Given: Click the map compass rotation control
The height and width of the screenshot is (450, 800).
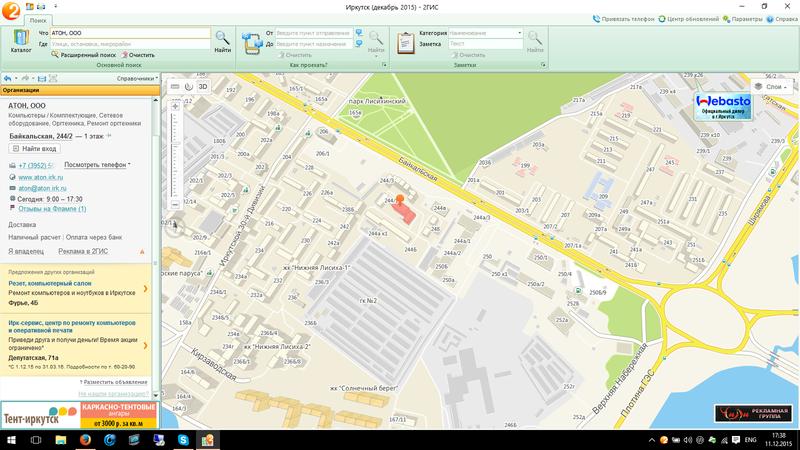Looking at the screenshot, I should (x=174, y=226).
